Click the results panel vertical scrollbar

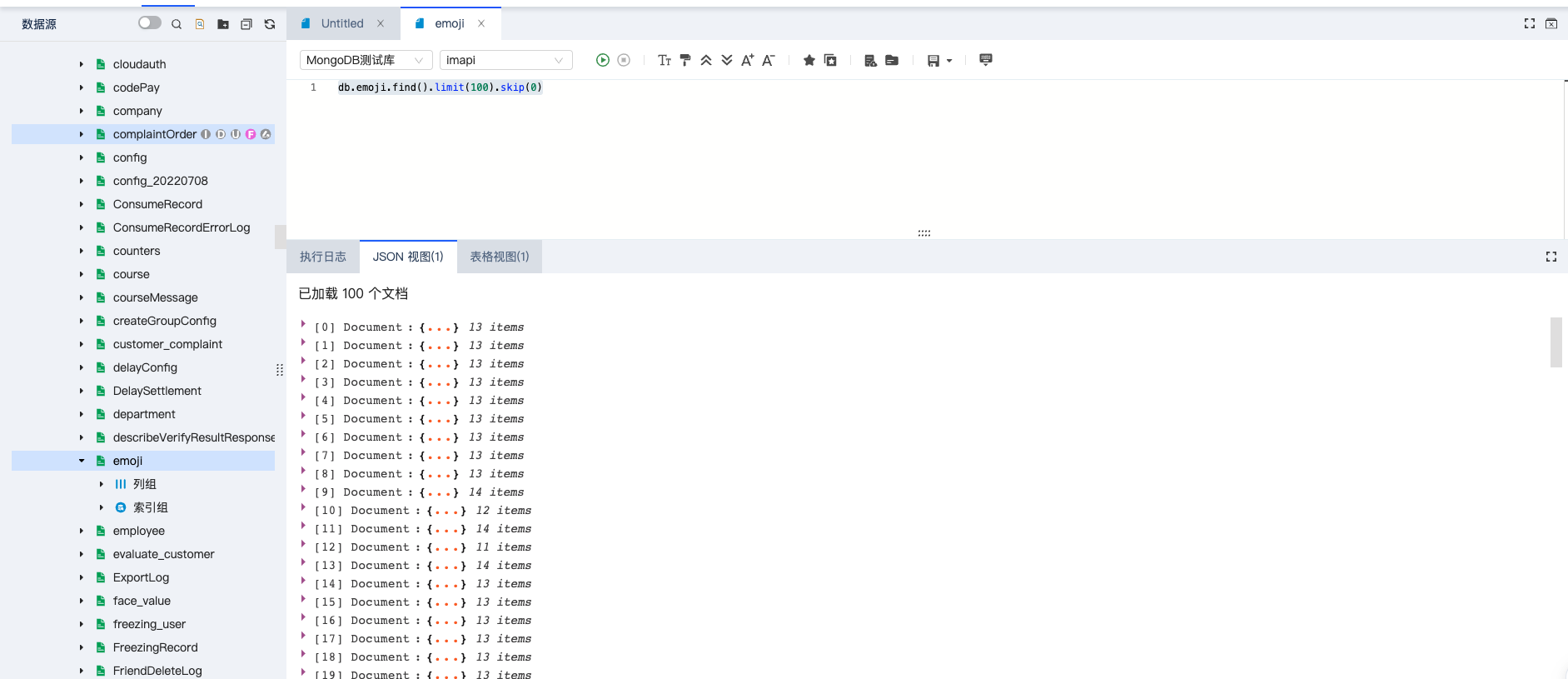pos(1556,342)
